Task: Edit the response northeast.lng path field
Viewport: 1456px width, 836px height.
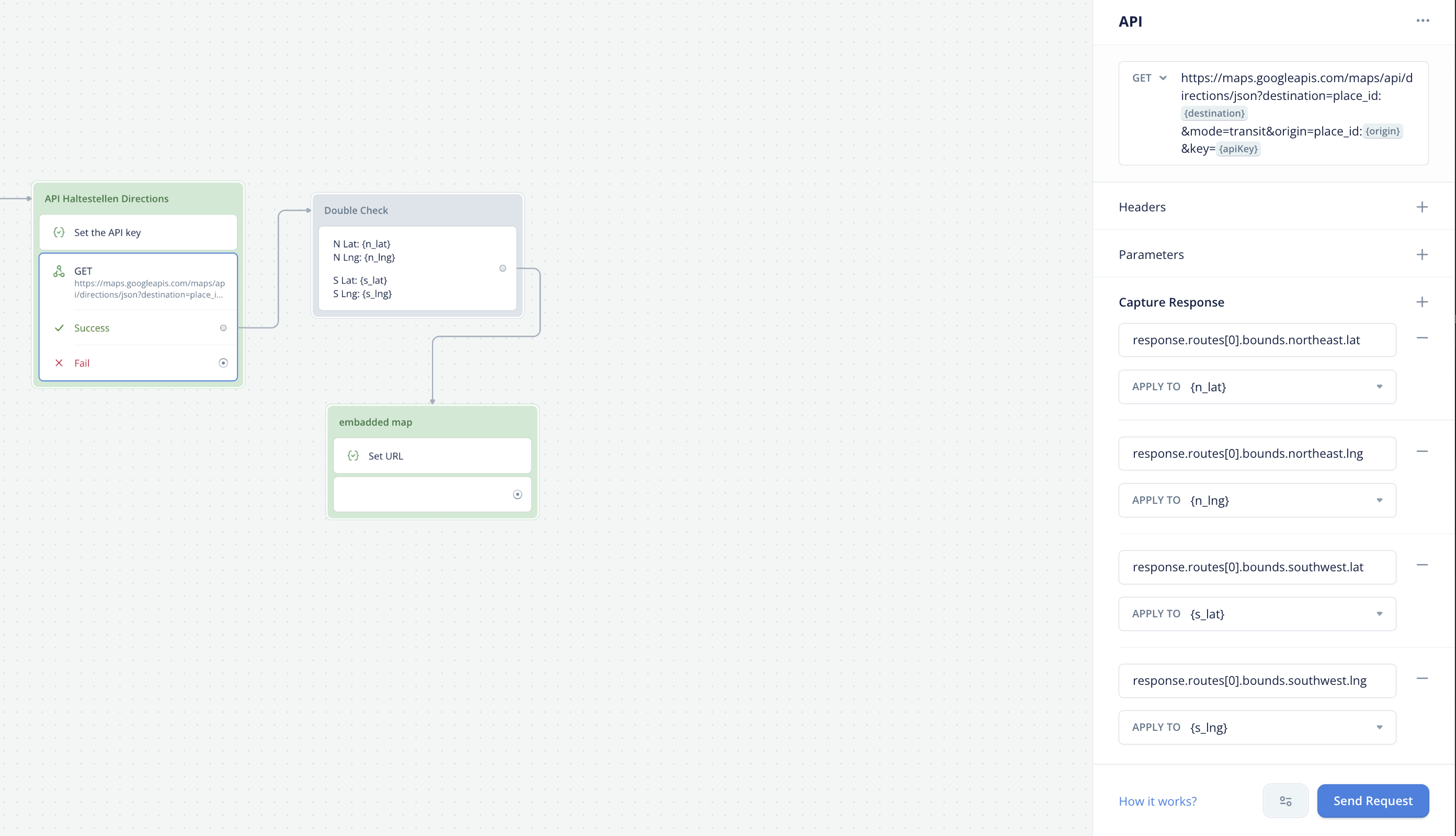Action: tap(1257, 454)
